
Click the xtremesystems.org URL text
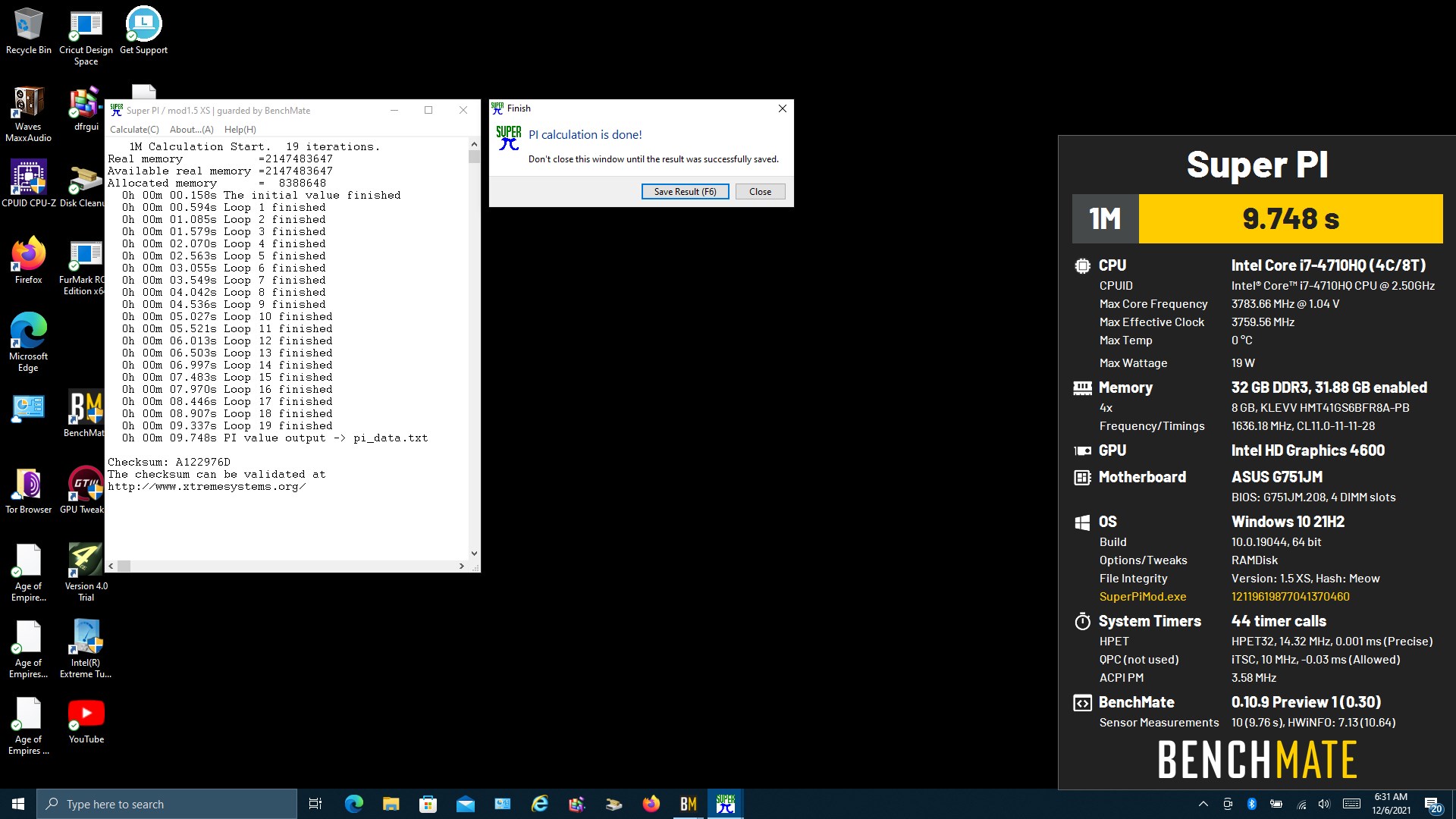207,486
